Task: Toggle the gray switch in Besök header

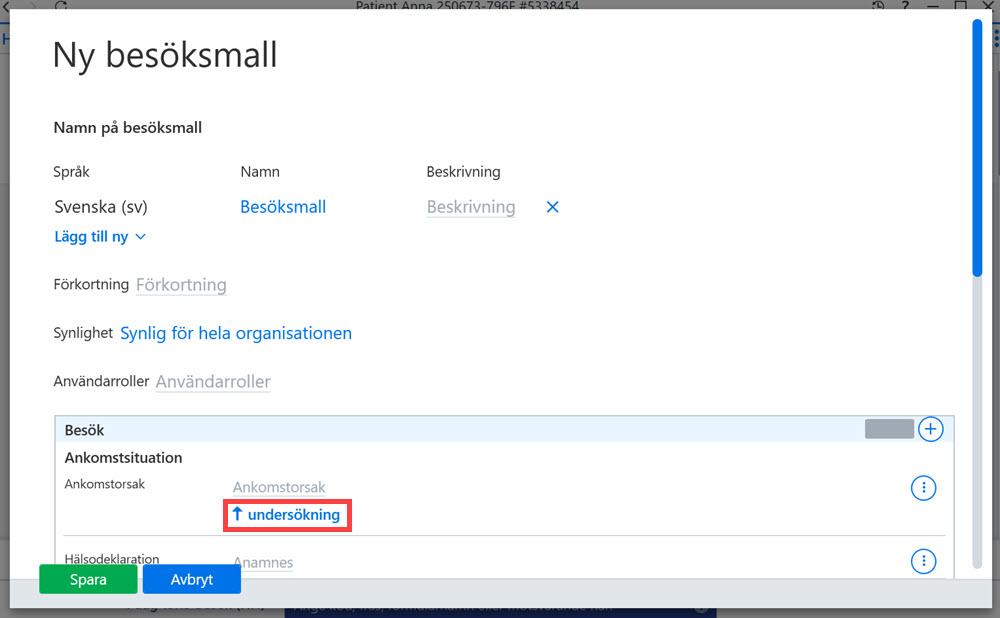Action: 889,429
